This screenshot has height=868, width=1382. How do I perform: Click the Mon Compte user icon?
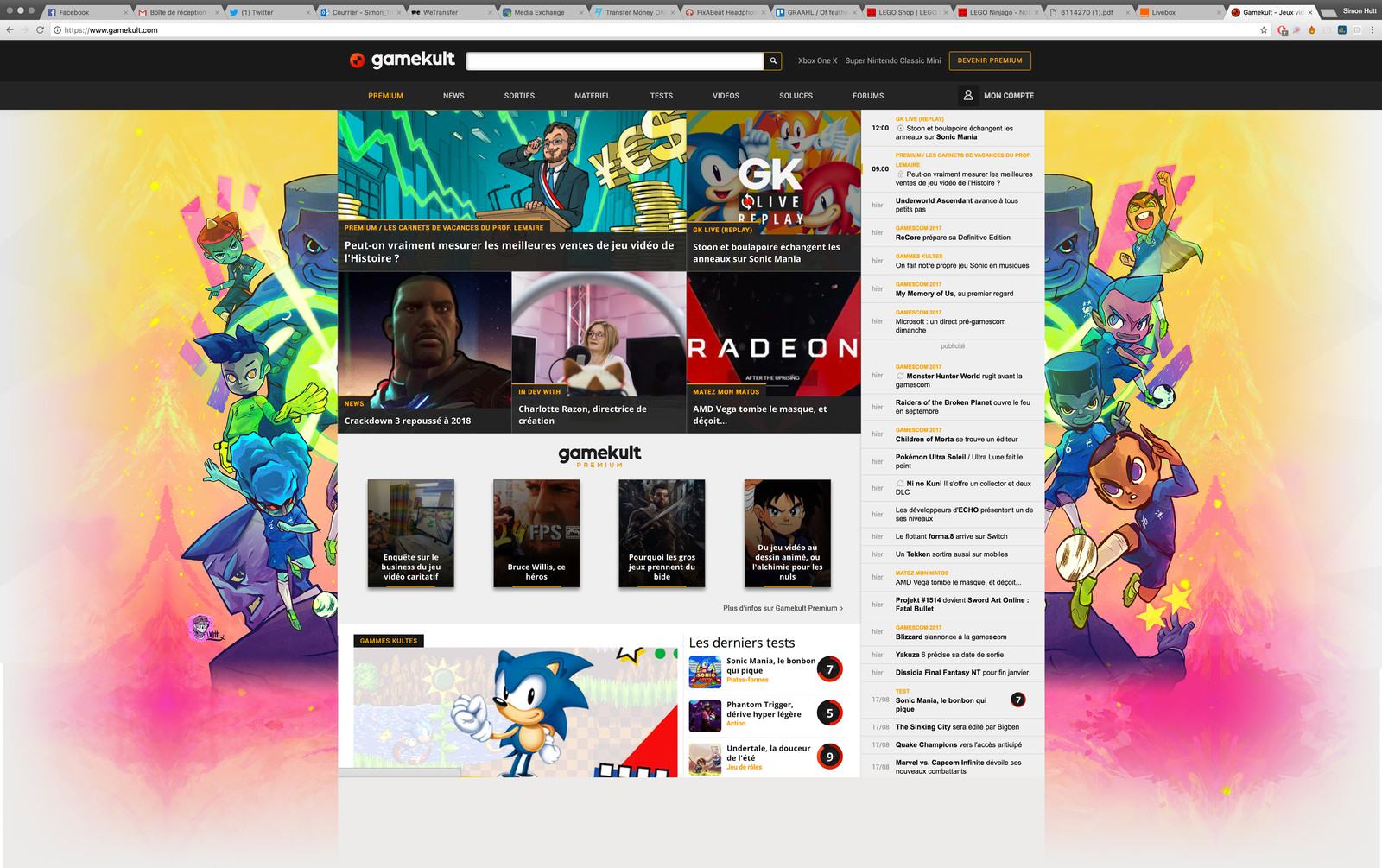(968, 95)
